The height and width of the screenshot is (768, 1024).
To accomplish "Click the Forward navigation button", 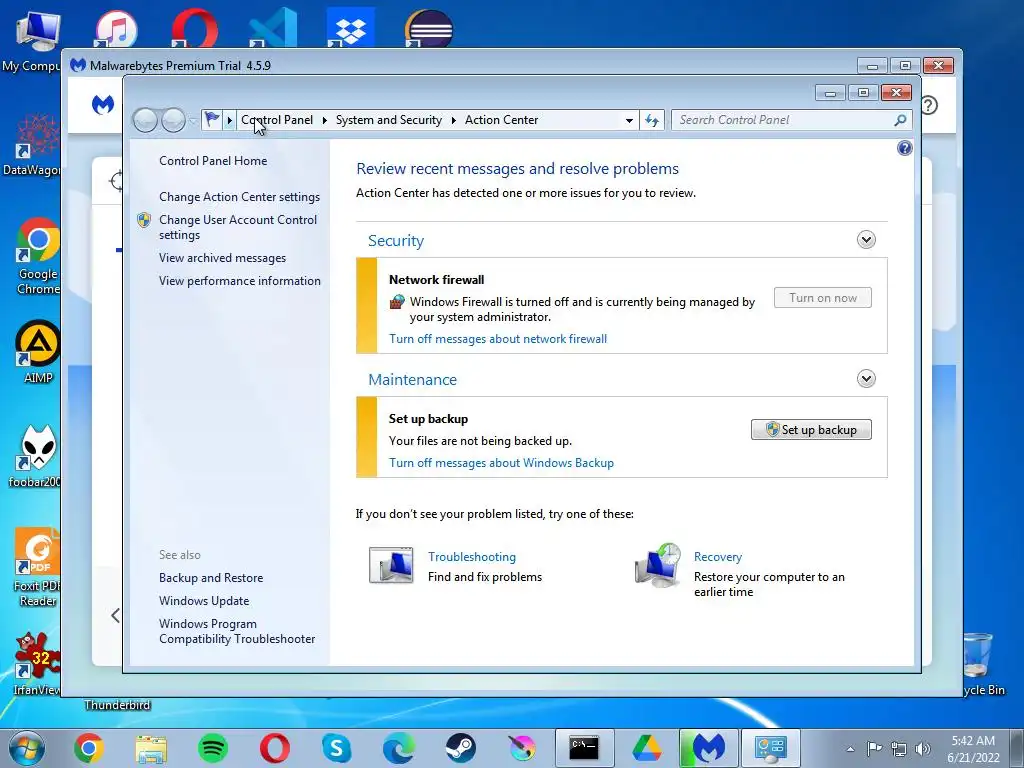I will (x=173, y=120).
